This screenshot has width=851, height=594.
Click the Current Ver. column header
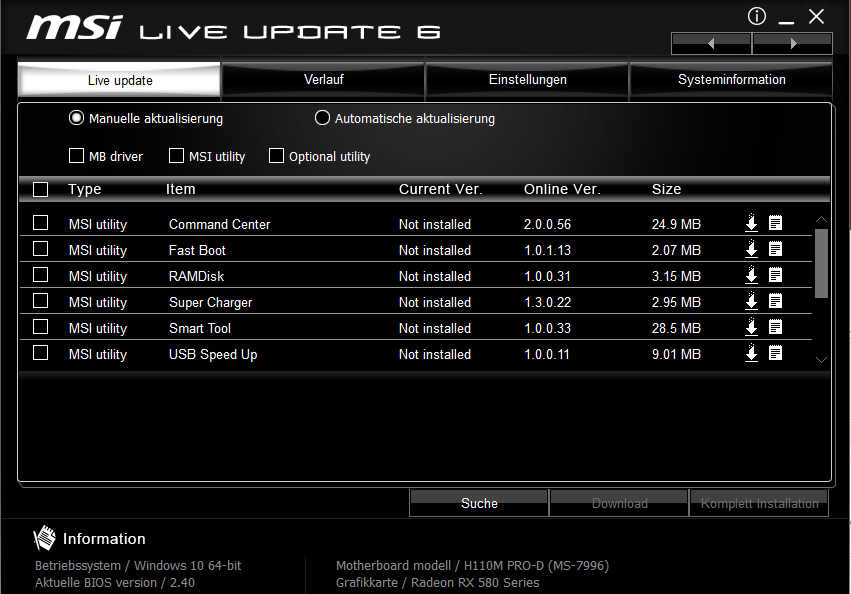[440, 189]
